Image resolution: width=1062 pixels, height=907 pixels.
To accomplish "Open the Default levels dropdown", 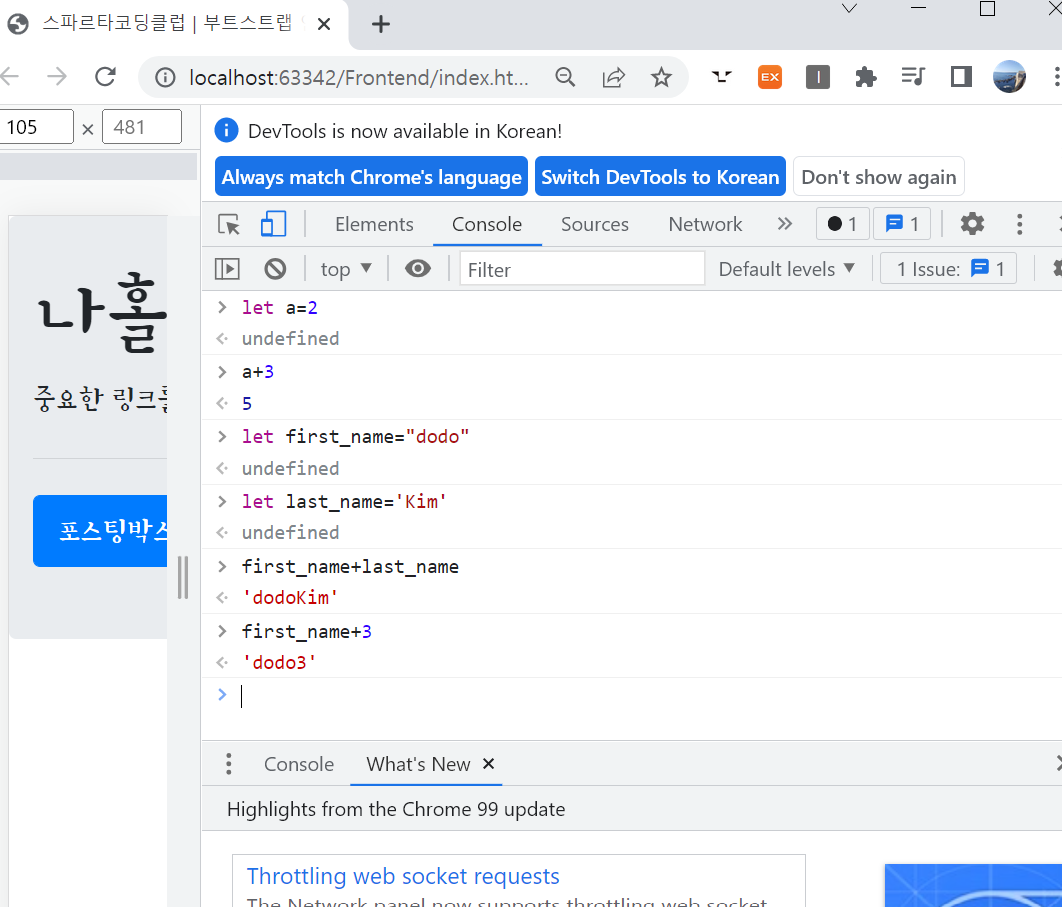I will (x=786, y=269).
